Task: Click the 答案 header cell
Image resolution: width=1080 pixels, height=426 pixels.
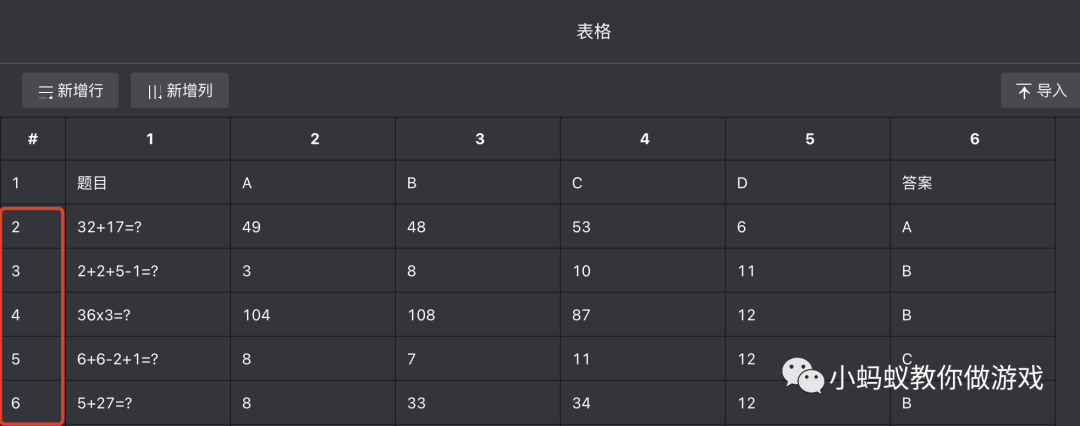Action: pyautogui.click(x=972, y=184)
